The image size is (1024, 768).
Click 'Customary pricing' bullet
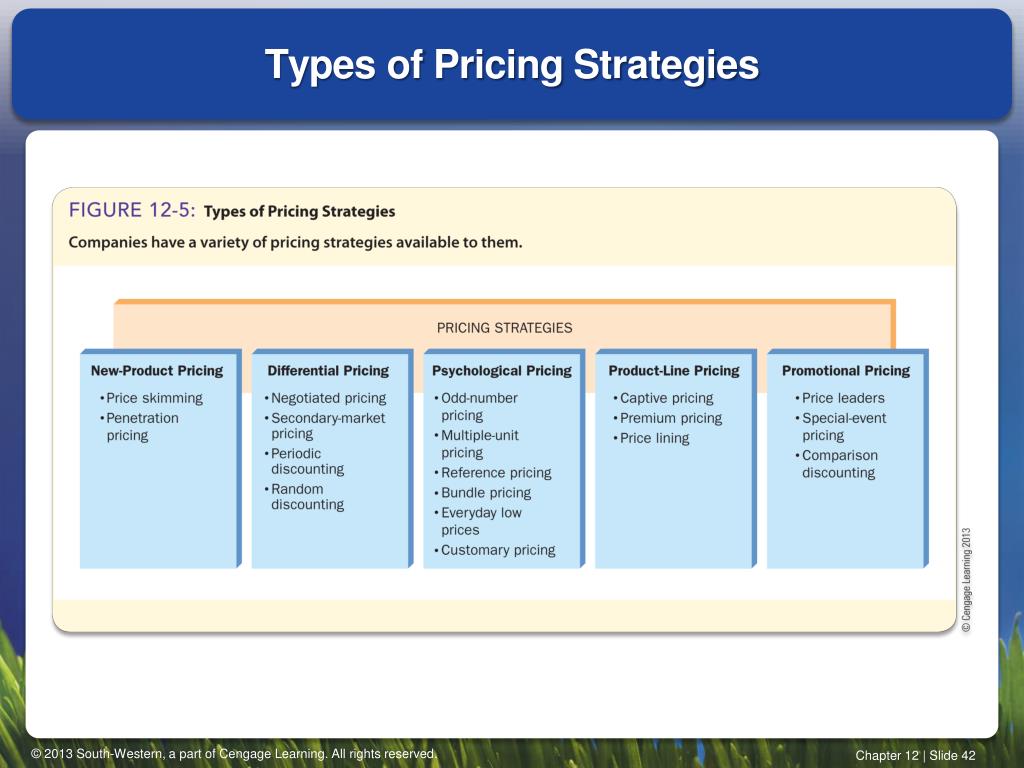coord(495,550)
